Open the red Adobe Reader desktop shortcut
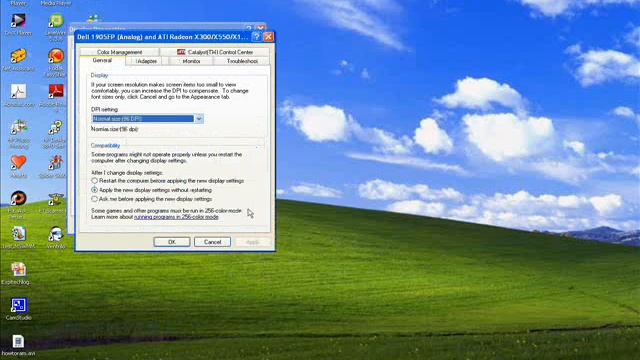 point(56,92)
